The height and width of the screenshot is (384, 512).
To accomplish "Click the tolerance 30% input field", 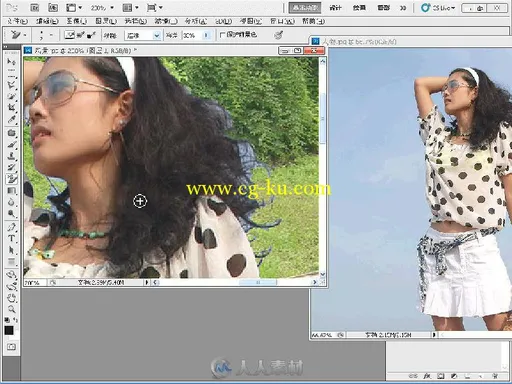I will 192,35.
